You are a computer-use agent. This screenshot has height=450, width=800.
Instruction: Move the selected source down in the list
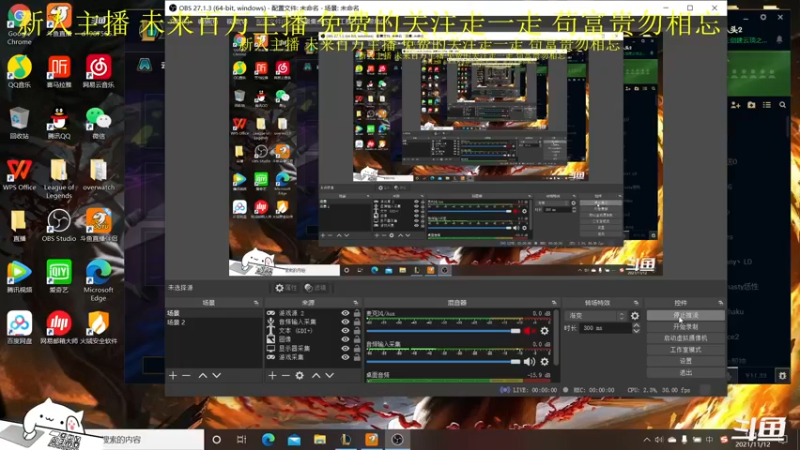click(330, 376)
